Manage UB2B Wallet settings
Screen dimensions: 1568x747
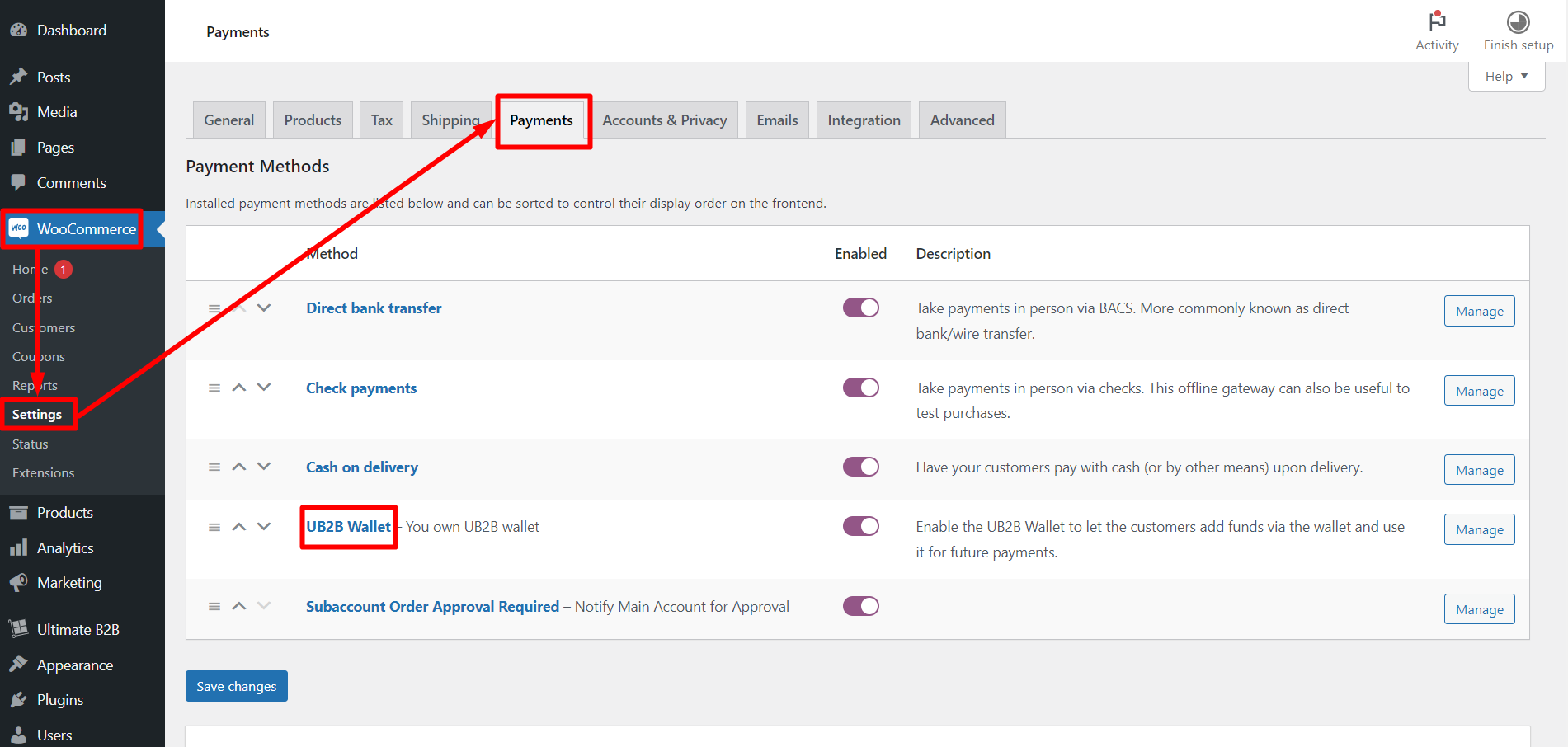[x=1479, y=529]
